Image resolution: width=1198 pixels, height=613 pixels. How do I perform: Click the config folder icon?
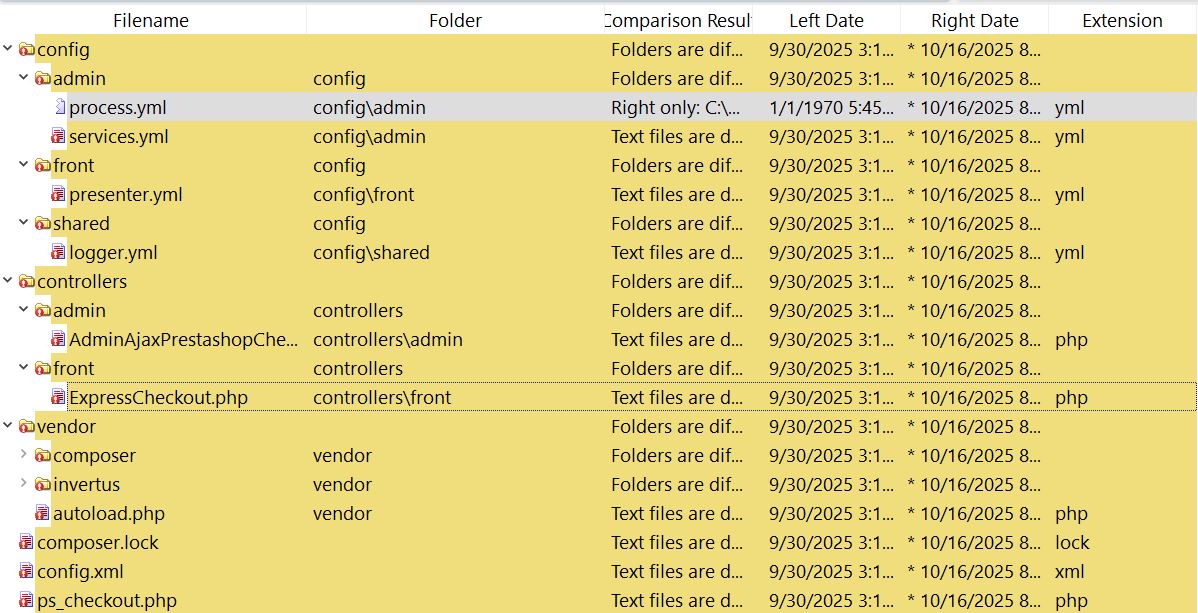click(27, 50)
